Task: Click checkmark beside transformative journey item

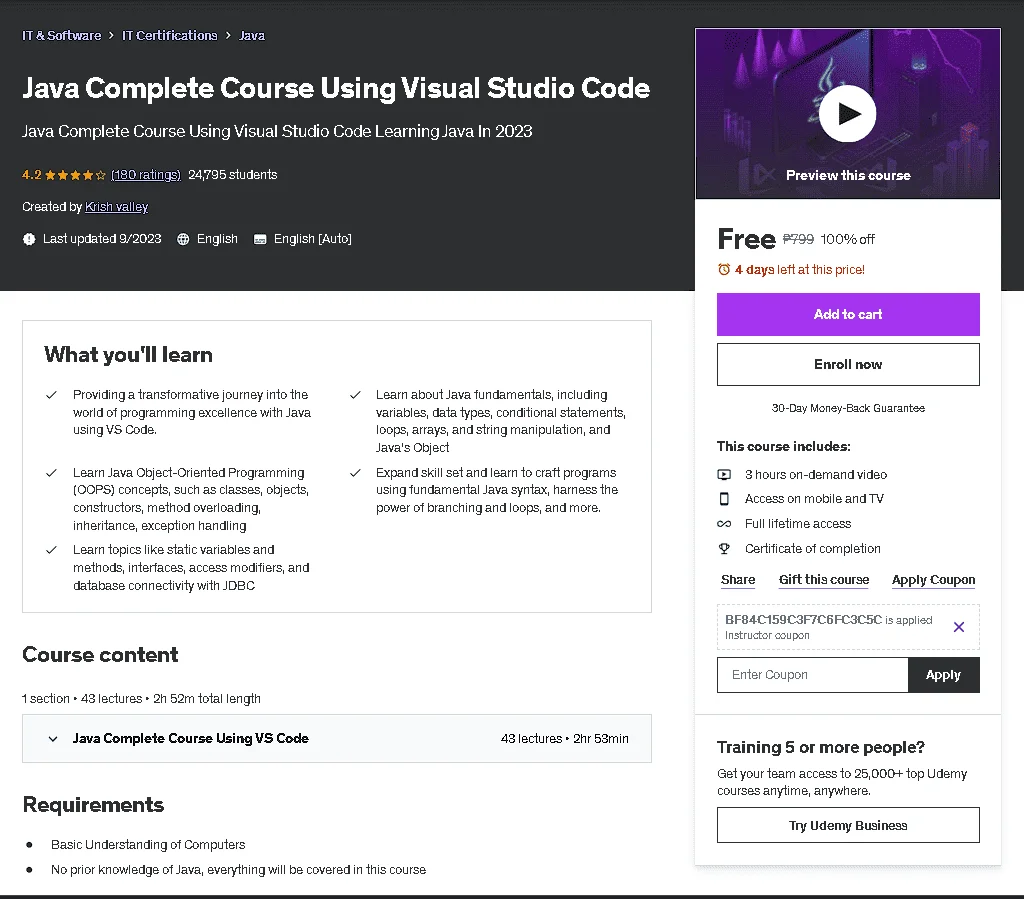Action: (51, 395)
